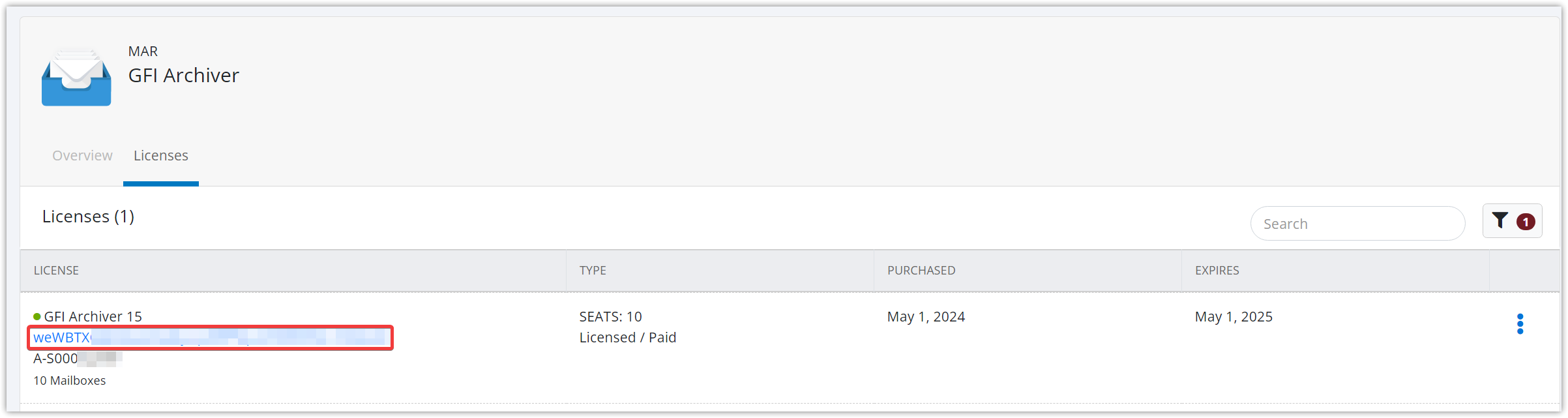Click the Licensed / Paid type text
This screenshot has height=418, width=1568.
627,338
